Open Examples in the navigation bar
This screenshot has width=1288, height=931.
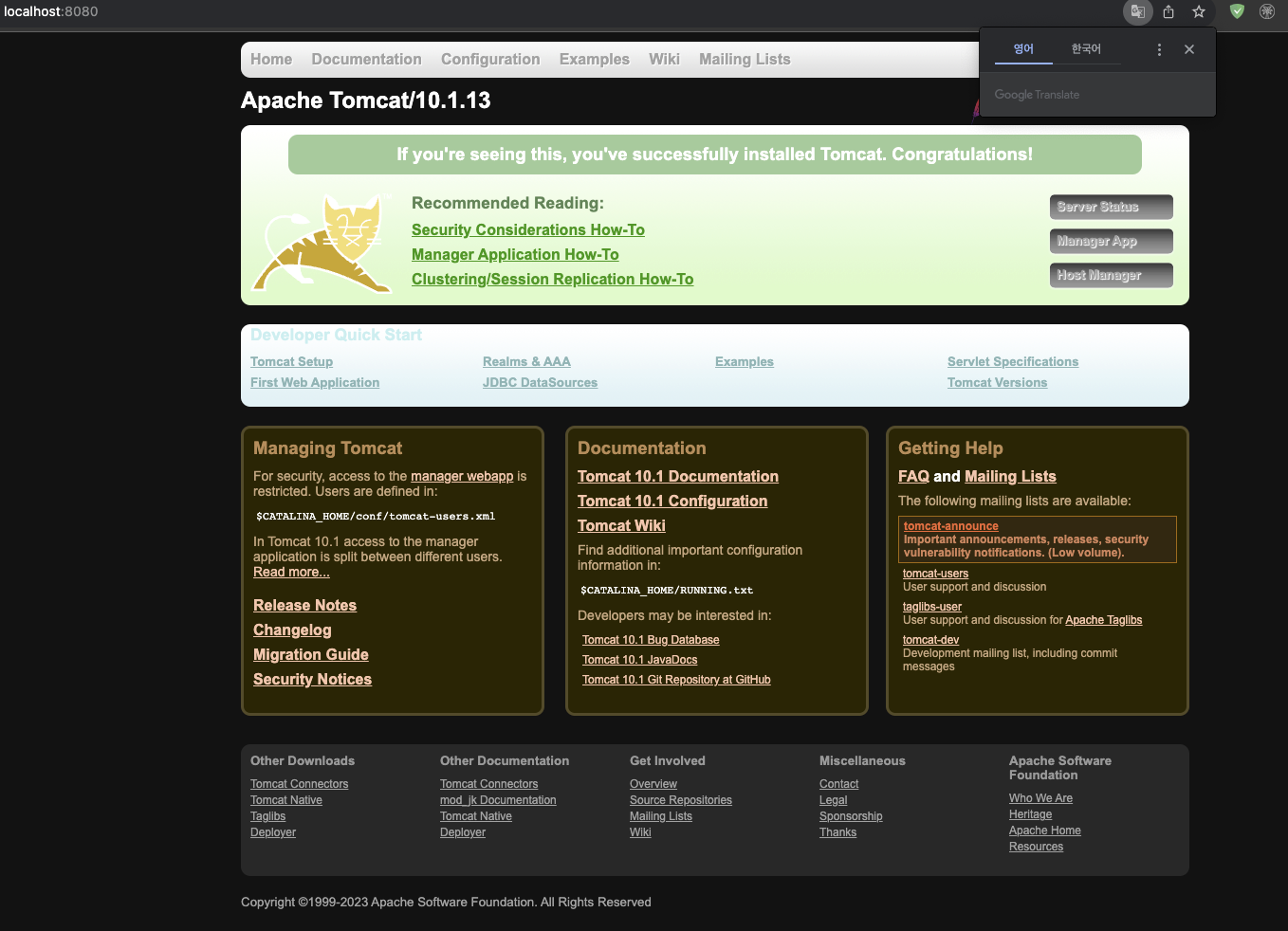[x=595, y=59]
